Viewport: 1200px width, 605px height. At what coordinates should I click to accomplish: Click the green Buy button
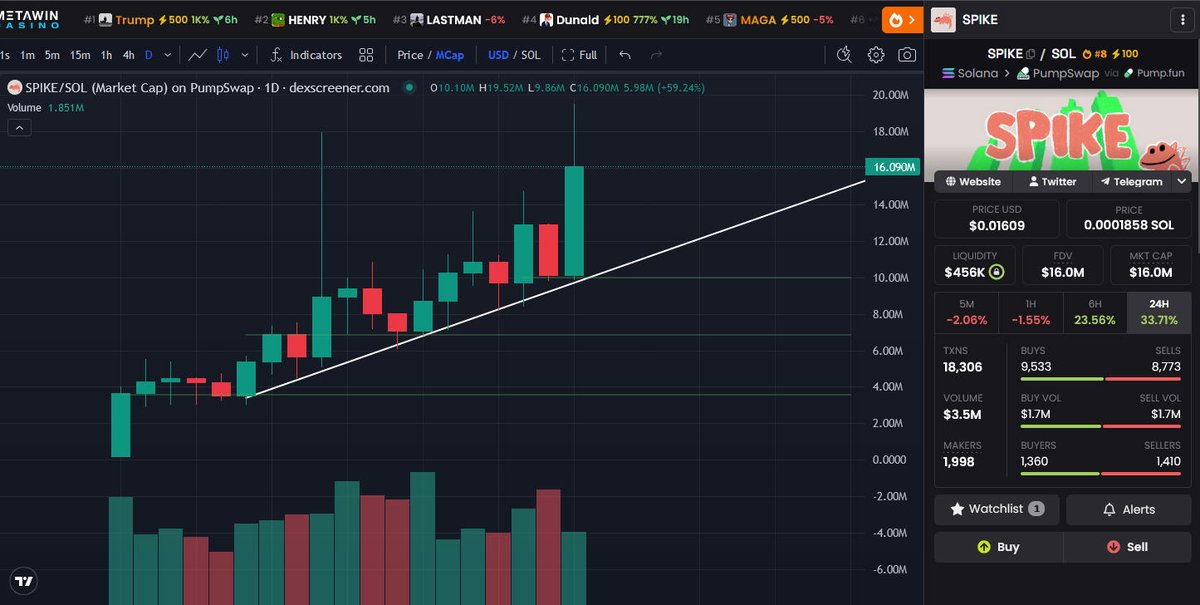(998, 547)
